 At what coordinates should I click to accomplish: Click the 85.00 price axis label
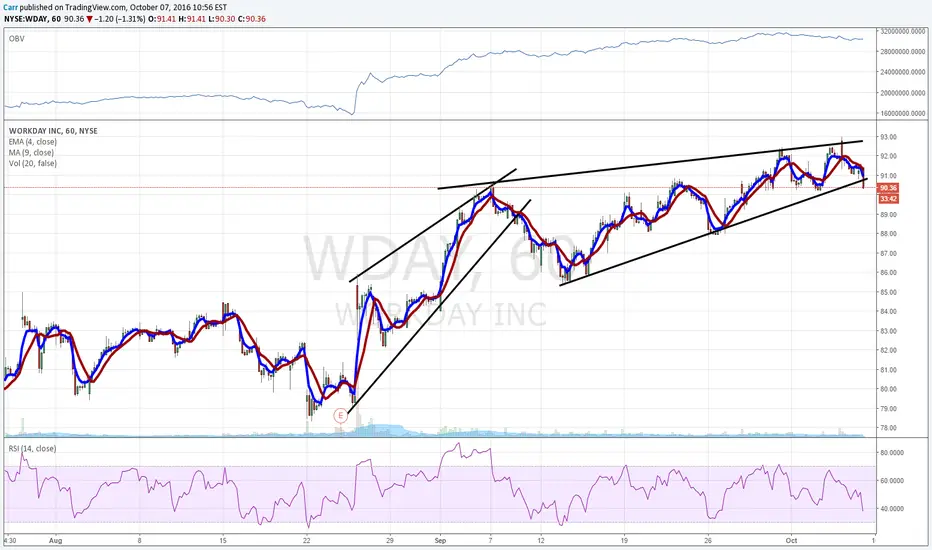click(889, 293)
